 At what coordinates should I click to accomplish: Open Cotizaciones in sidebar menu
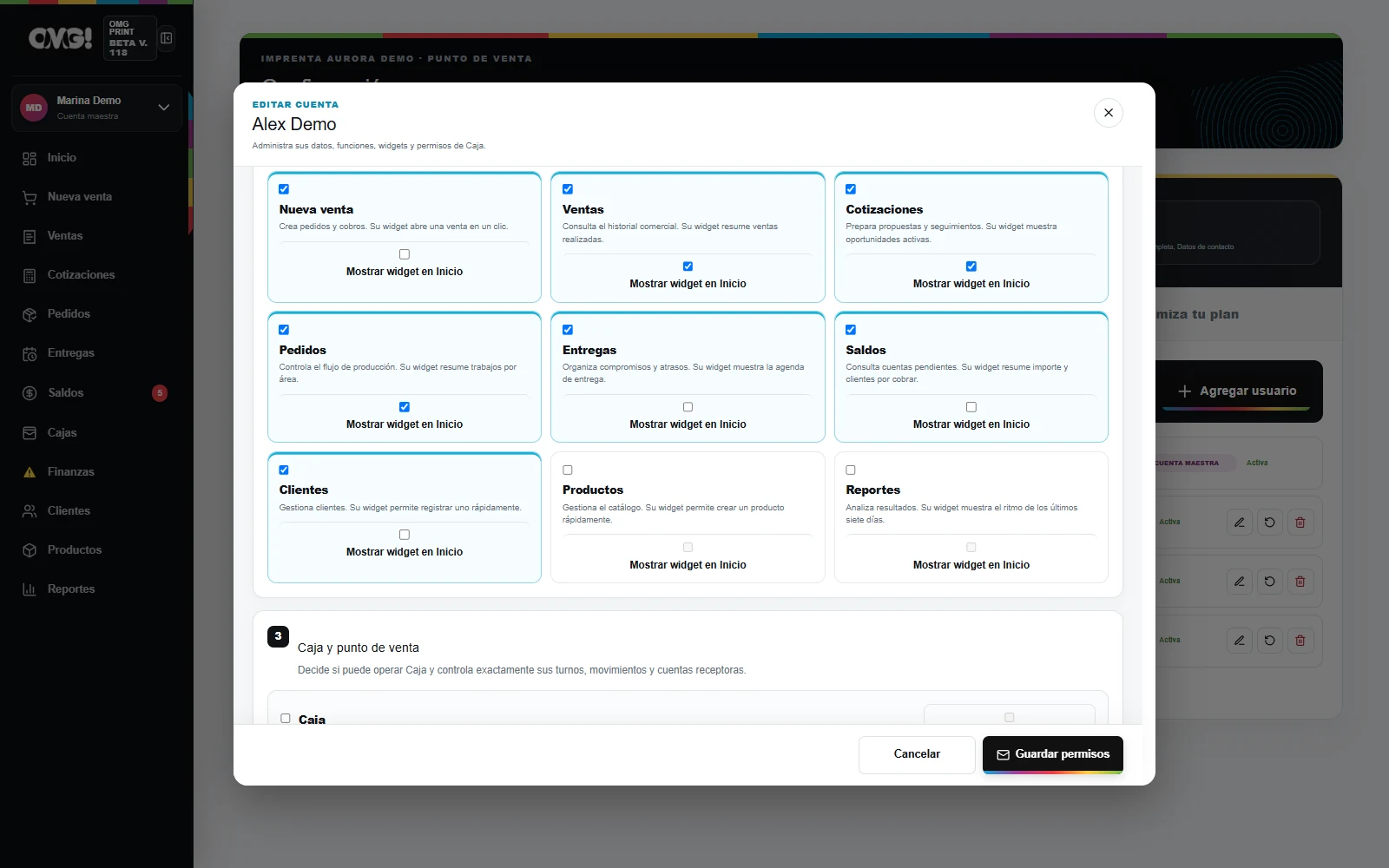point(81,275)
